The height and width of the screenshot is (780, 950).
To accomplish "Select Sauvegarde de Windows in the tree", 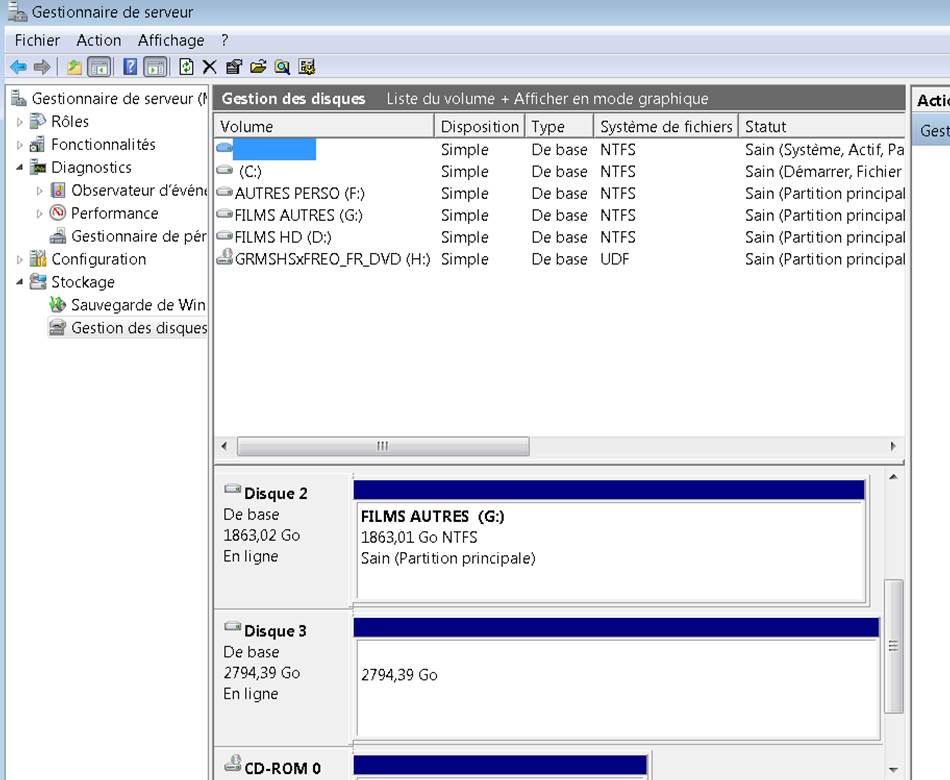I will pos(137,305).
